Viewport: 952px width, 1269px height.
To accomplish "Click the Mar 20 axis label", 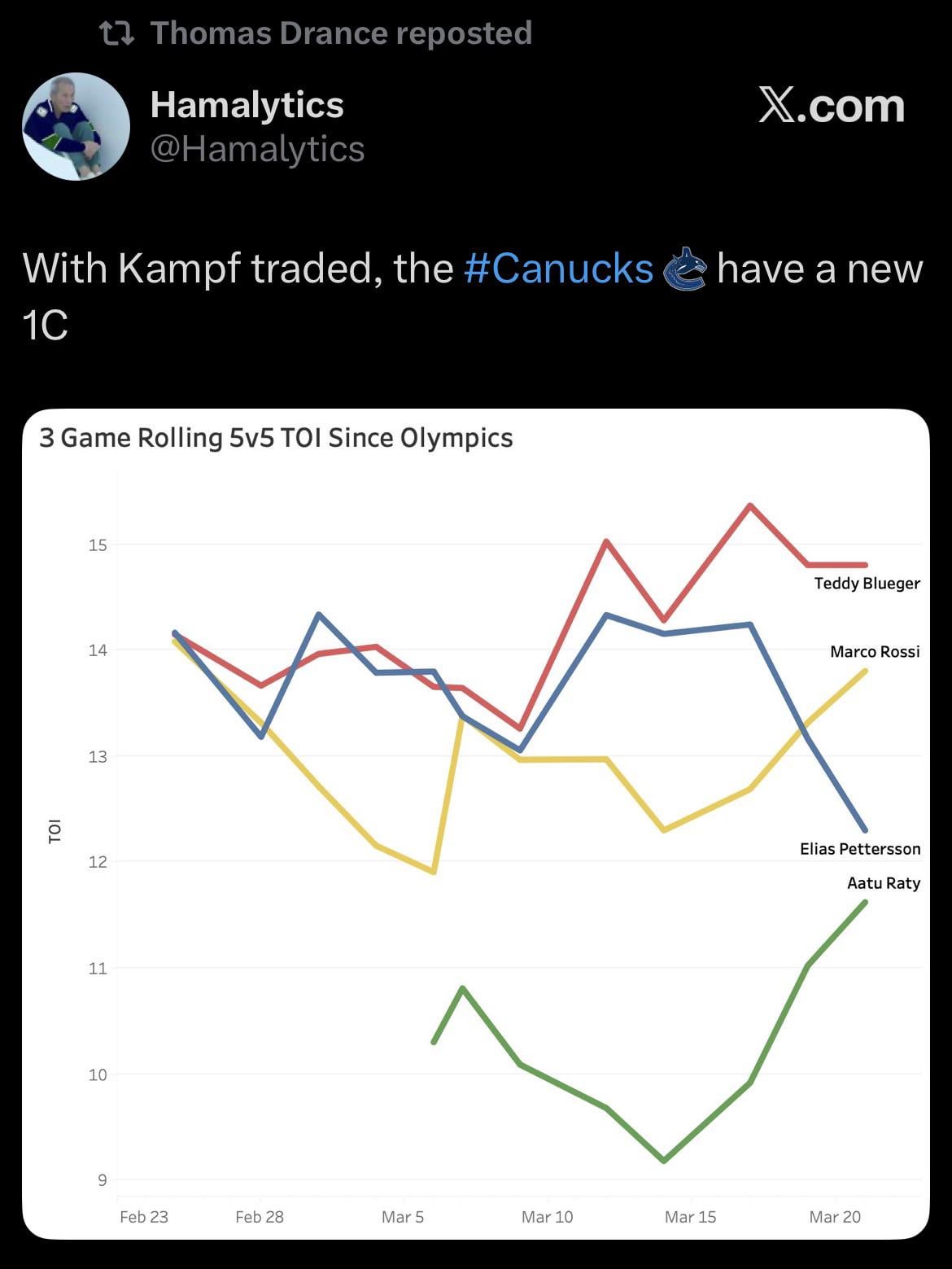I will point(834,1217).
